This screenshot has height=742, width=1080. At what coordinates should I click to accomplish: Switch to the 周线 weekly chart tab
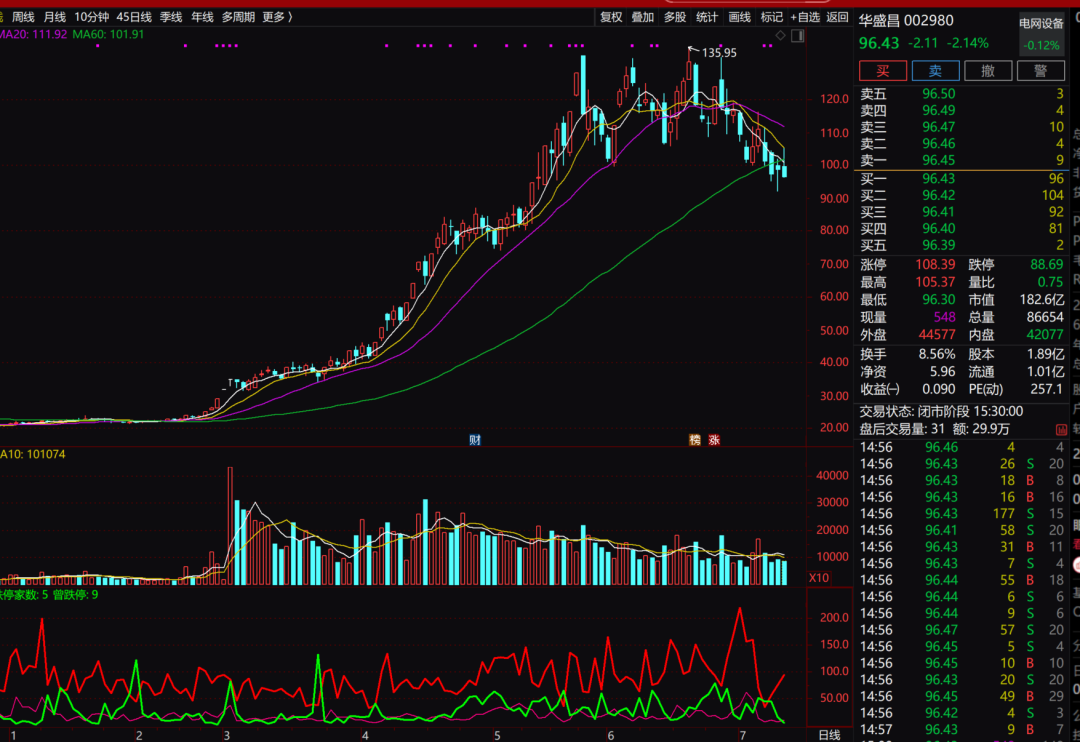coord(23,17)
